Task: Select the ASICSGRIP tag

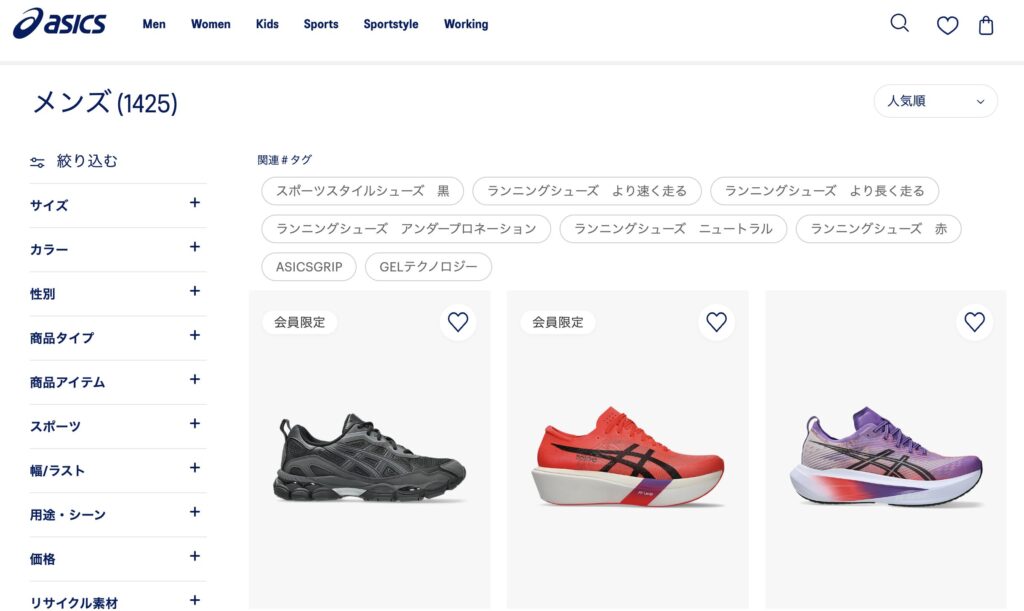Action: 309,267
